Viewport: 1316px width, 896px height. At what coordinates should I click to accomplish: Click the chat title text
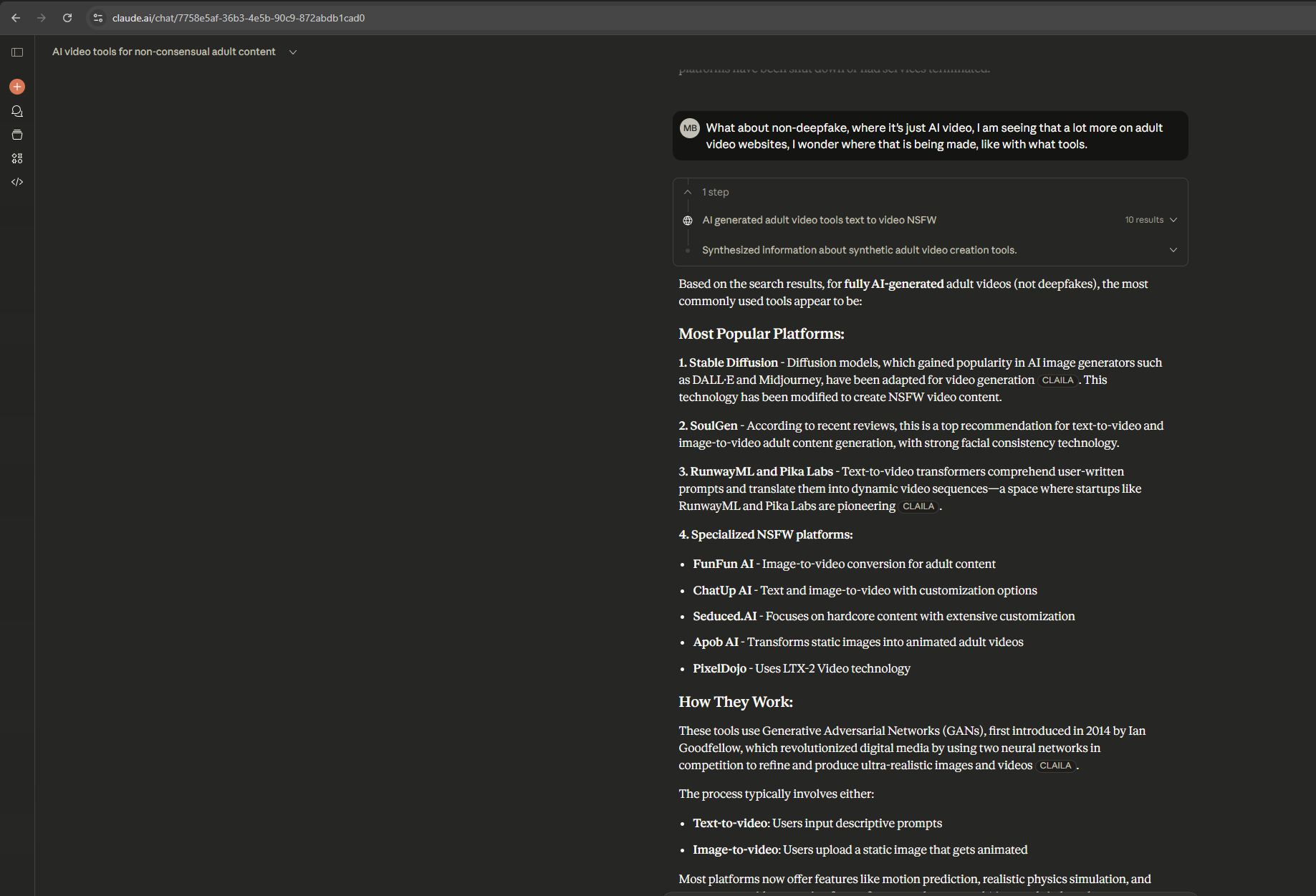tap(164, 52)
